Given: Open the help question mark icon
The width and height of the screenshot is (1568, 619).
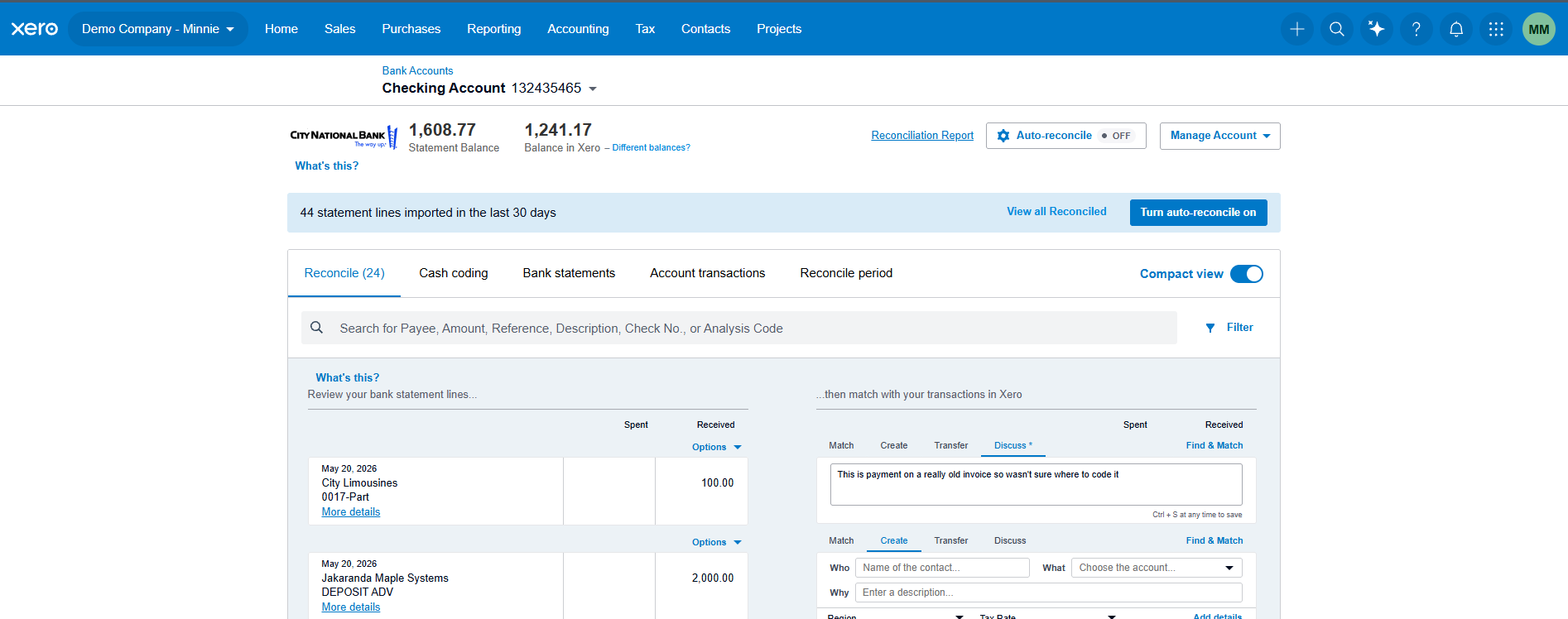Looking at the screenshot, I should click(1416, 29).
